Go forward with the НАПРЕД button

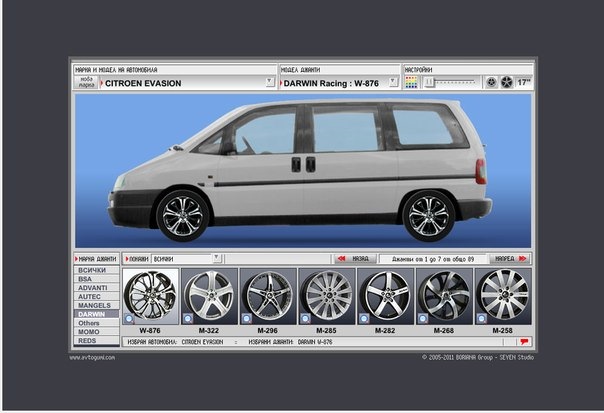[510, 259]
